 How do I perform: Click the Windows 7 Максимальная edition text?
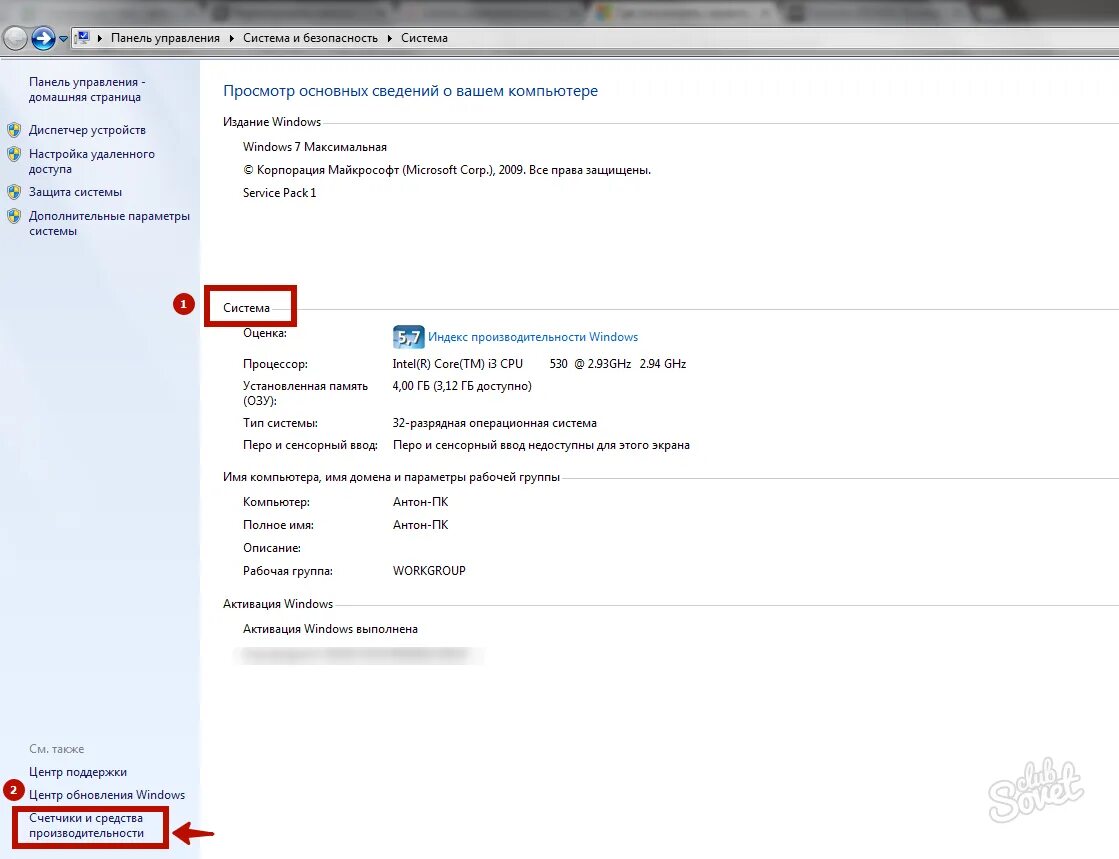pos(315,147)
